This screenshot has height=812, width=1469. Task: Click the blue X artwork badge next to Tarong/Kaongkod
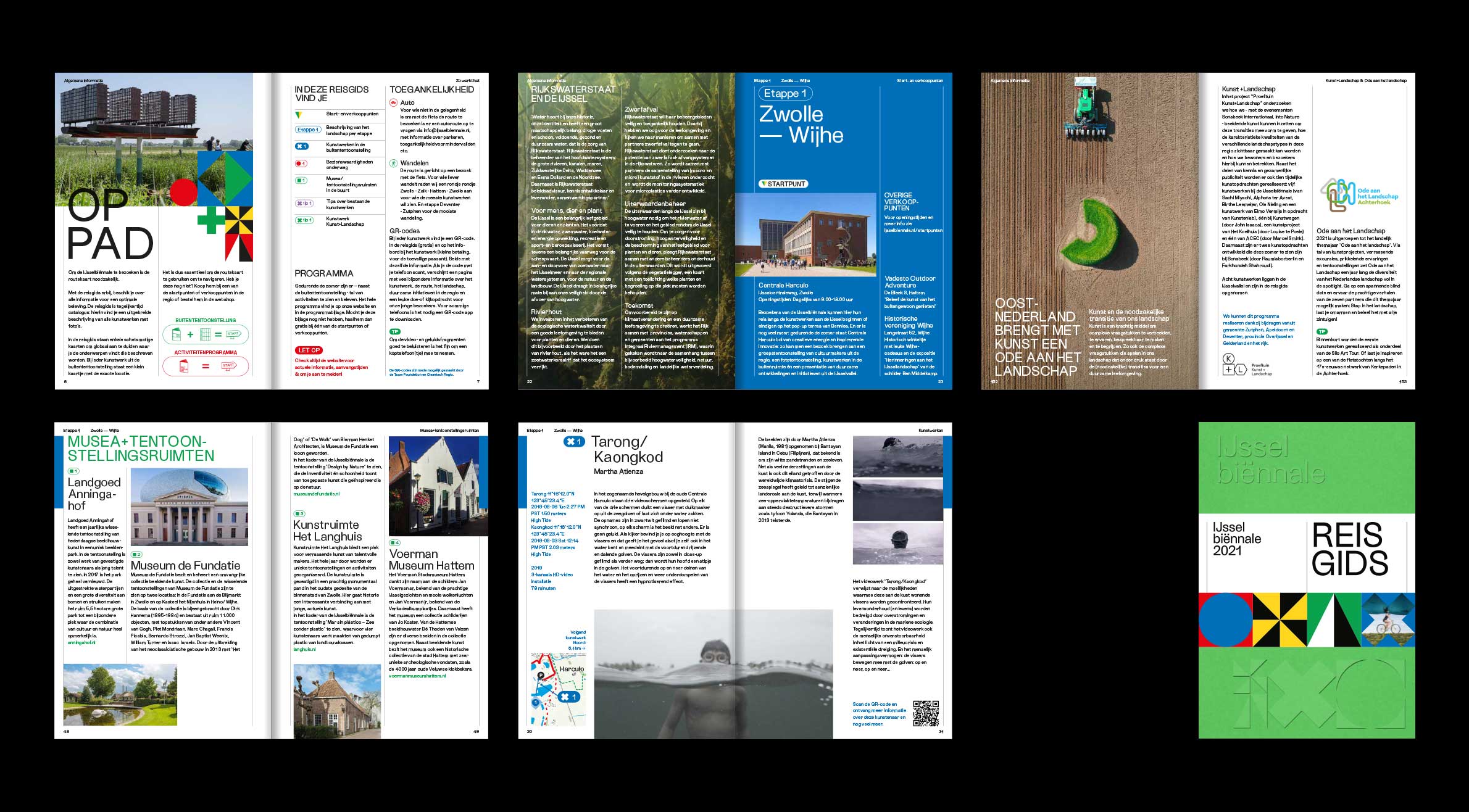[x=573, y=442]
